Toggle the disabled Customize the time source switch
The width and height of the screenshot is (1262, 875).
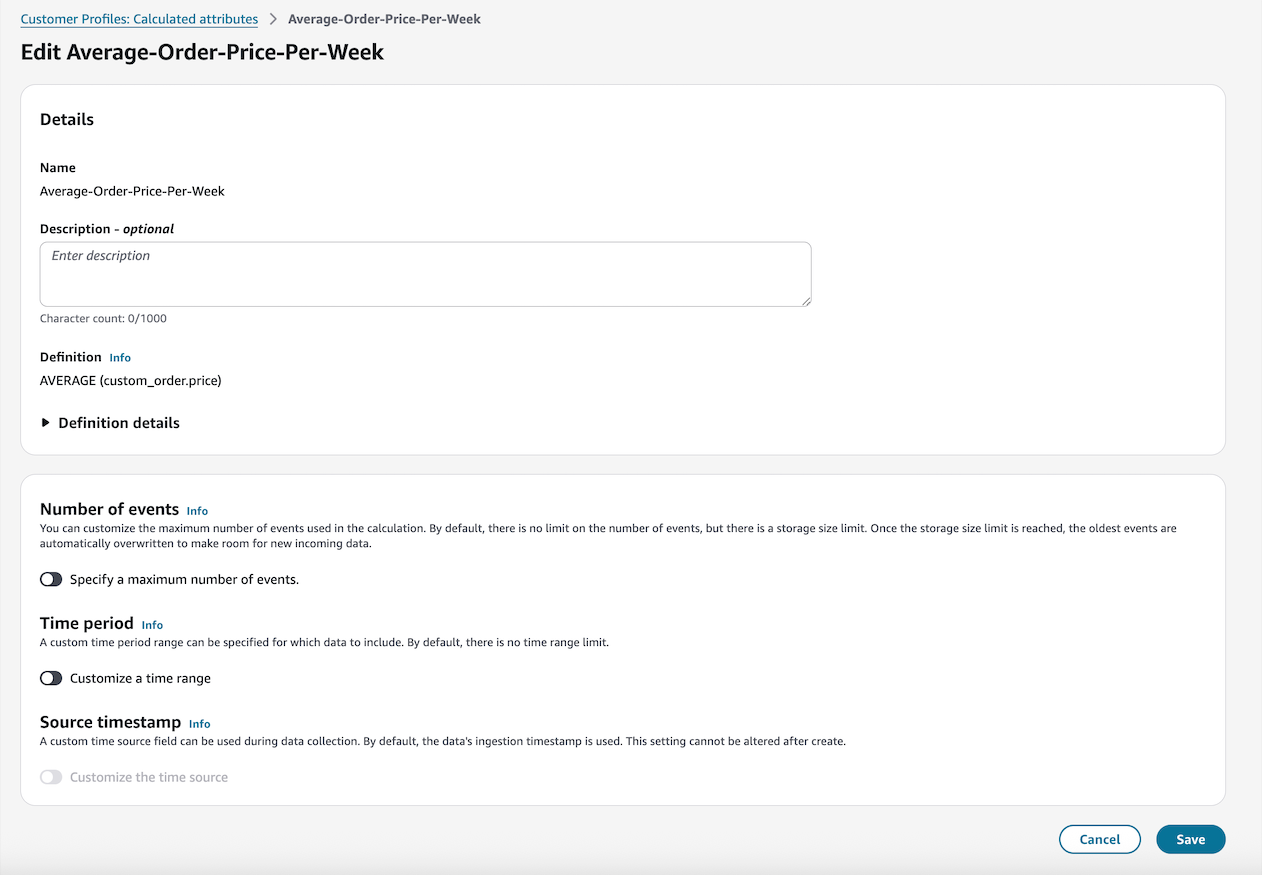51,777
